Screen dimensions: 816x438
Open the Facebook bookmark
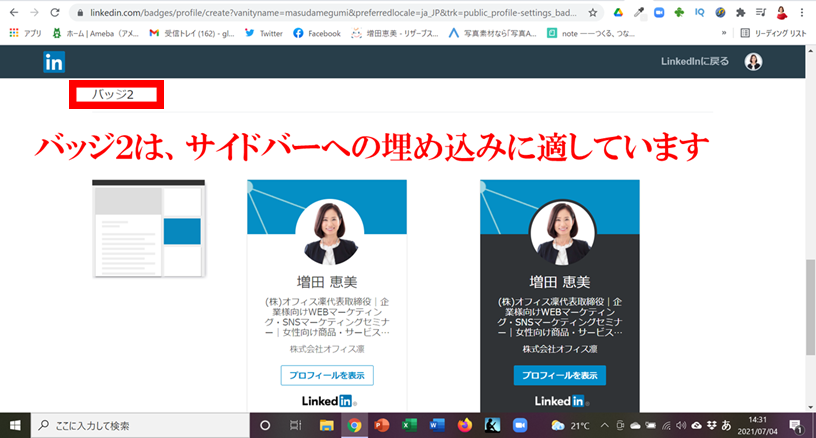coord(316,33)
